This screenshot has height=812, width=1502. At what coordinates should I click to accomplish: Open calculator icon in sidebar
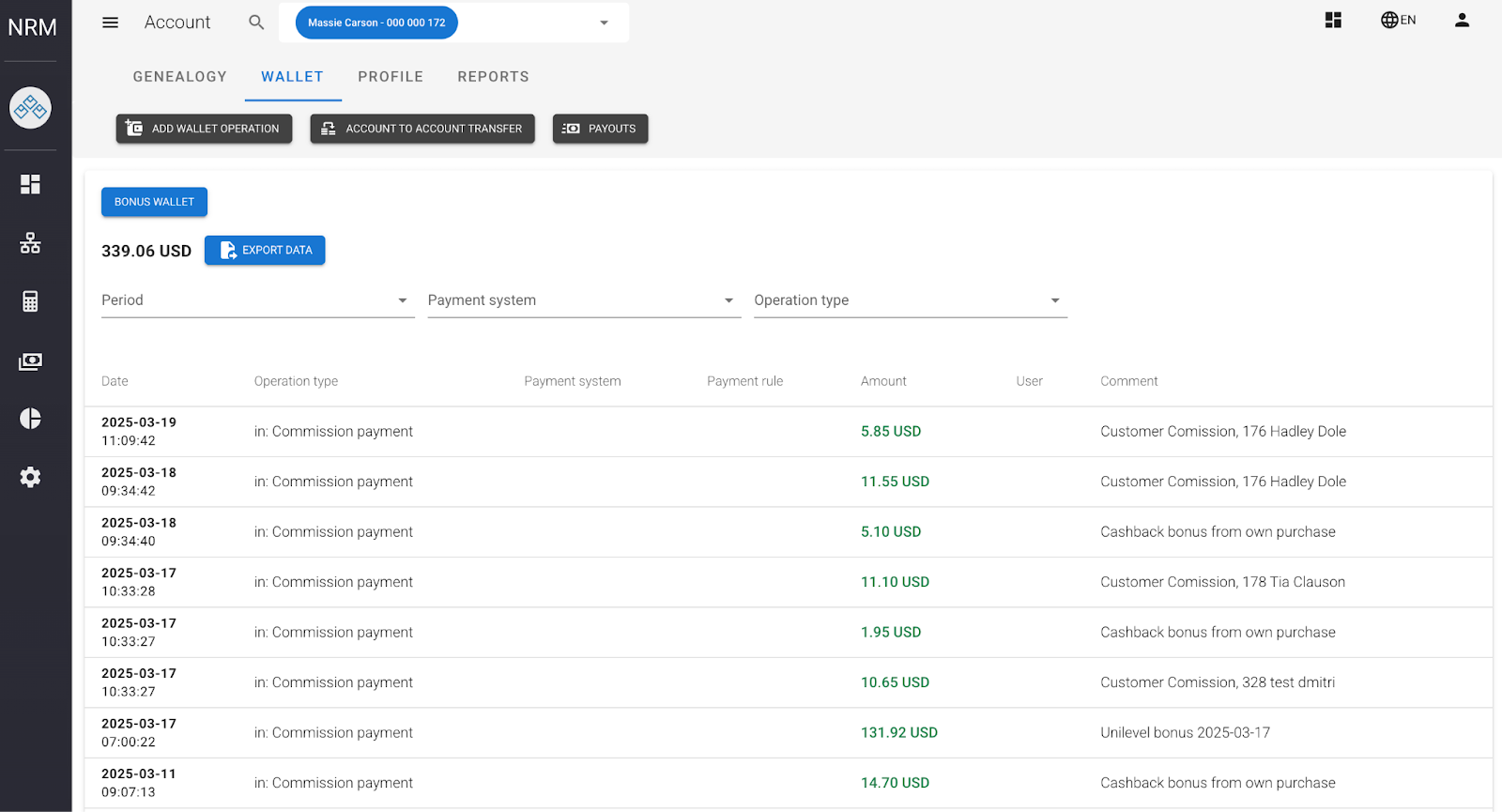click(x=30, y=301)
